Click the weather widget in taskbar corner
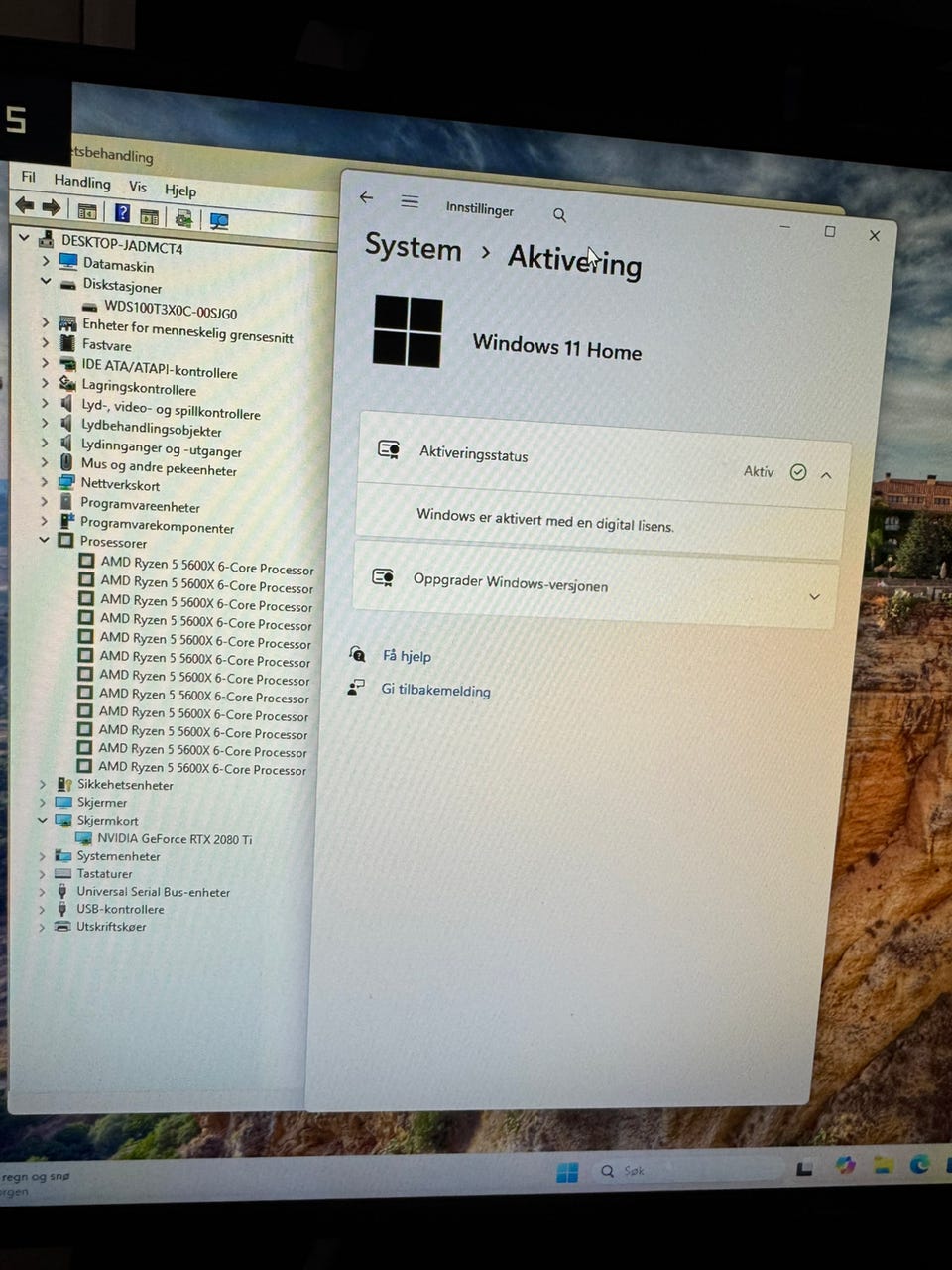 click(x=36, y=1183)
